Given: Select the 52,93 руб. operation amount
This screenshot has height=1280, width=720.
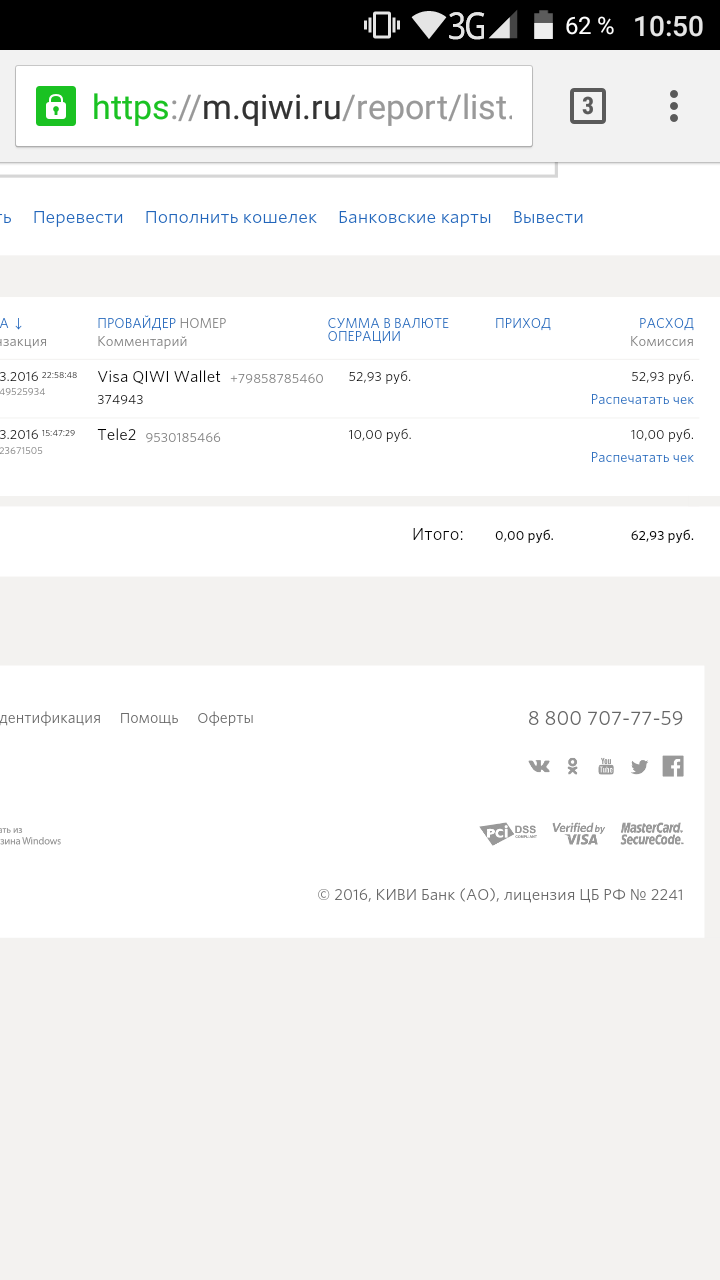Looking at the screenshot, I should [380, 377].
